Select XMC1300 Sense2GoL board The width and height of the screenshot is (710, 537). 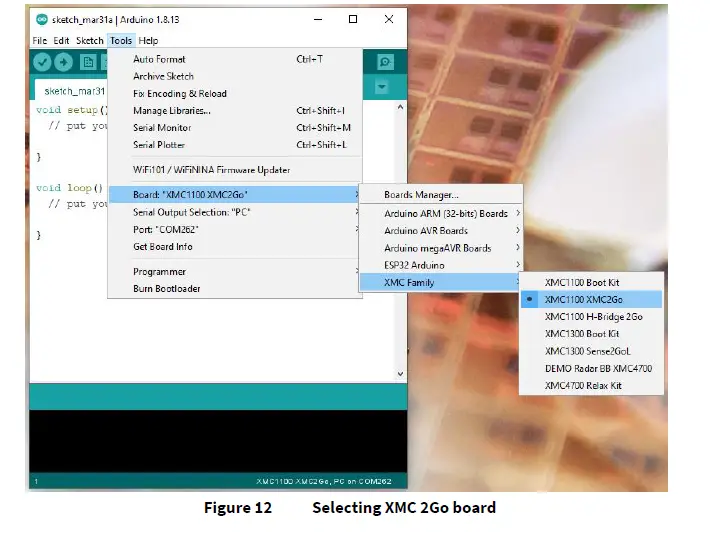(591, 351)
